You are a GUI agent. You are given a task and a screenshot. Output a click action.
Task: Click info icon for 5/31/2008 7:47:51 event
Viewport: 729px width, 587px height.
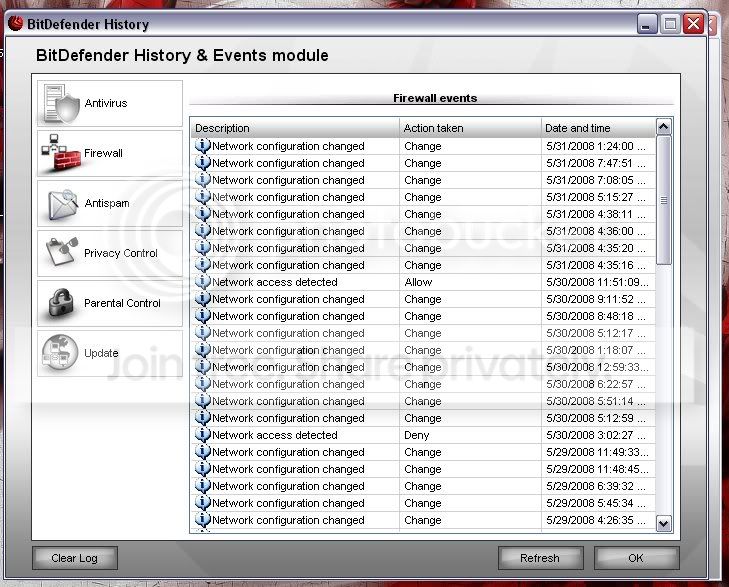coord(202,163)
